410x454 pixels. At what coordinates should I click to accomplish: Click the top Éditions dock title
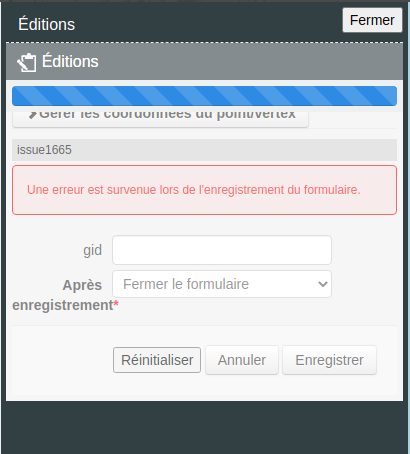tap(47, 24)
